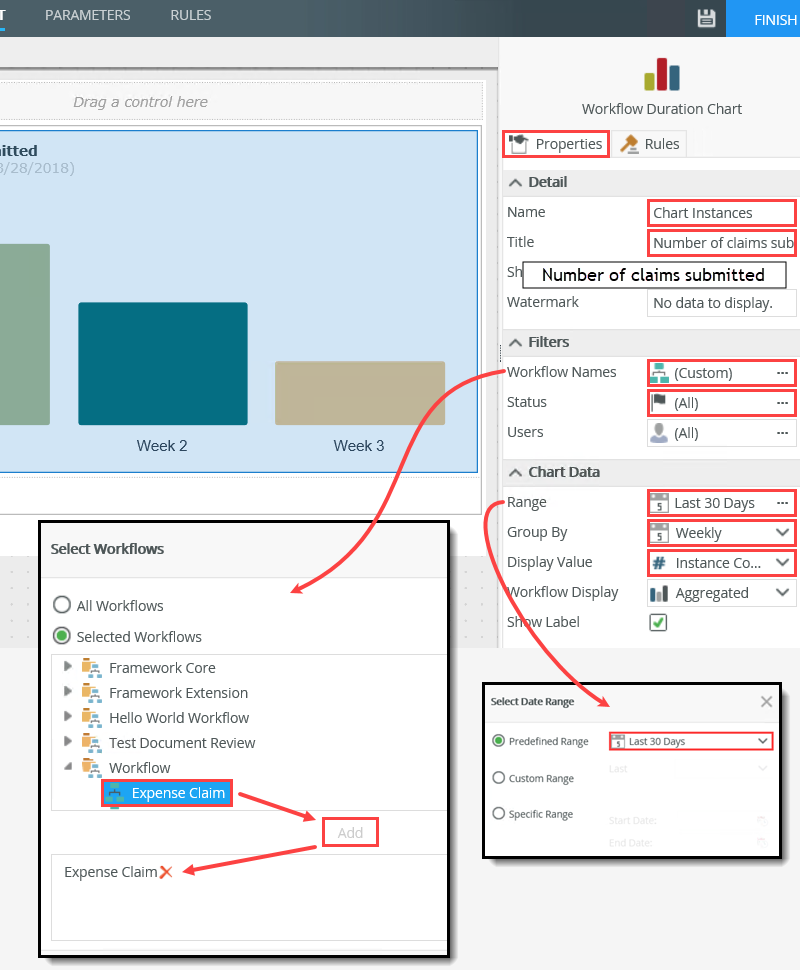Close the Select Date Range dialog

tap(766, 702)
